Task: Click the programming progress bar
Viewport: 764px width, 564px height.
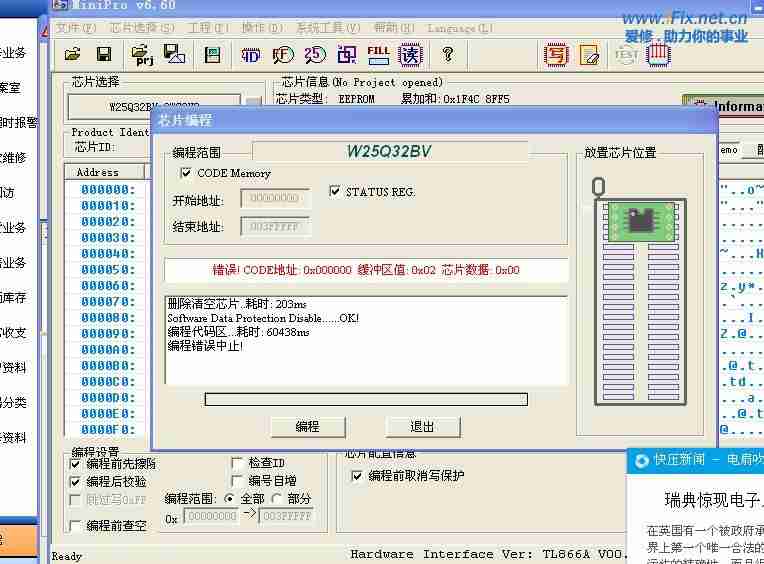Action: coord(366,399)
